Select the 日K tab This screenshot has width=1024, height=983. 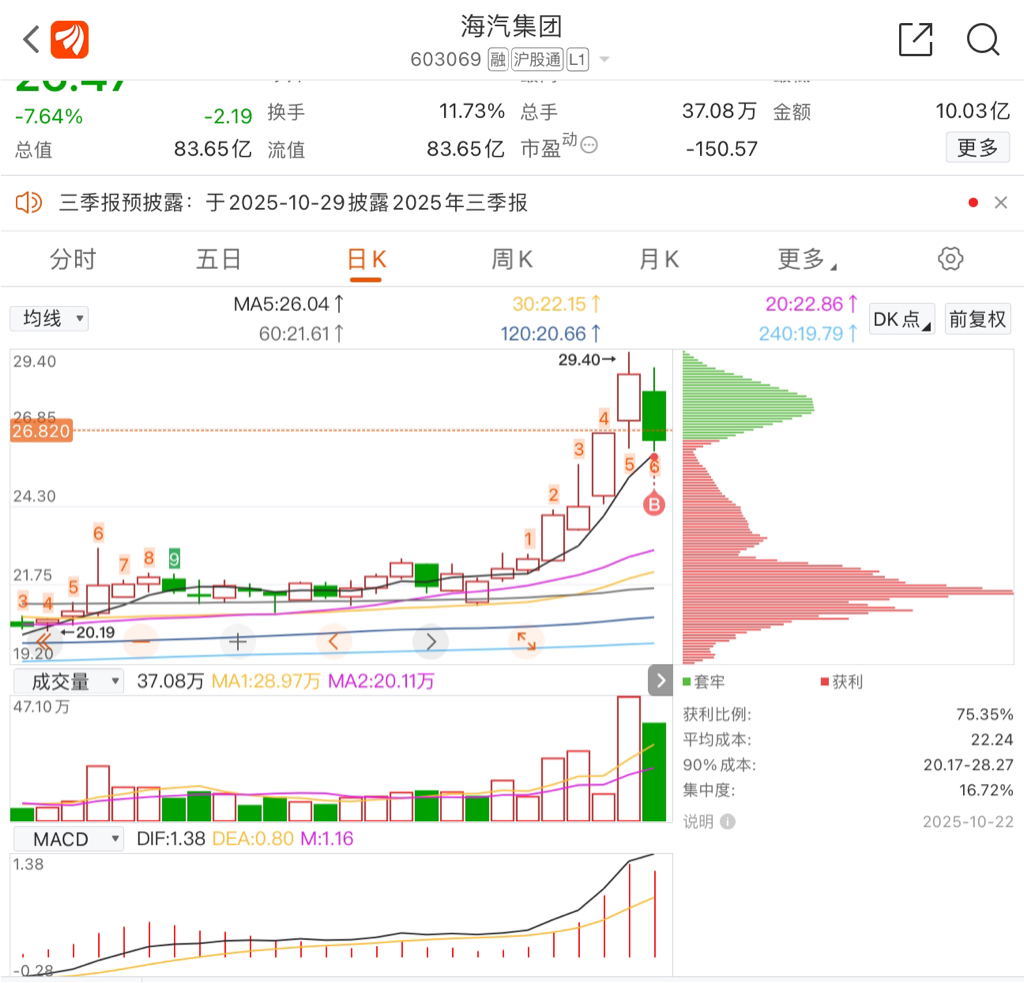[x=366, y=259]
